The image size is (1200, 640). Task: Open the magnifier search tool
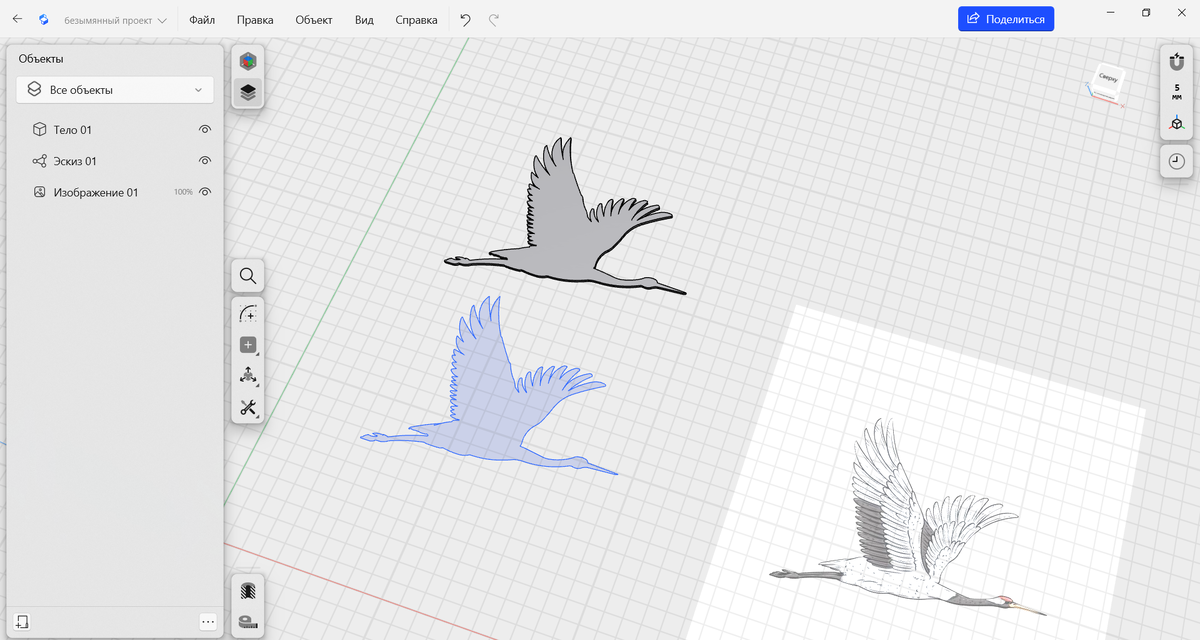248,275
